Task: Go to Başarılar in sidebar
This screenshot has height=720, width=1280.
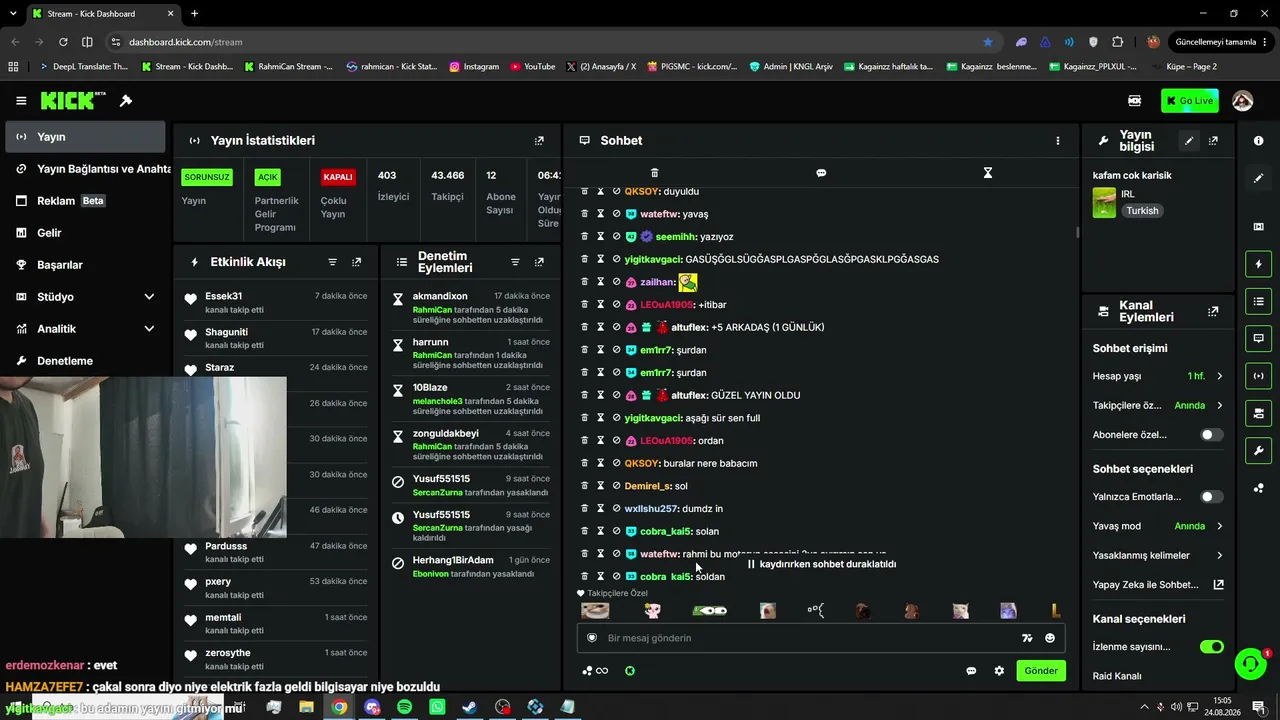Action: [x=85, y=265]
